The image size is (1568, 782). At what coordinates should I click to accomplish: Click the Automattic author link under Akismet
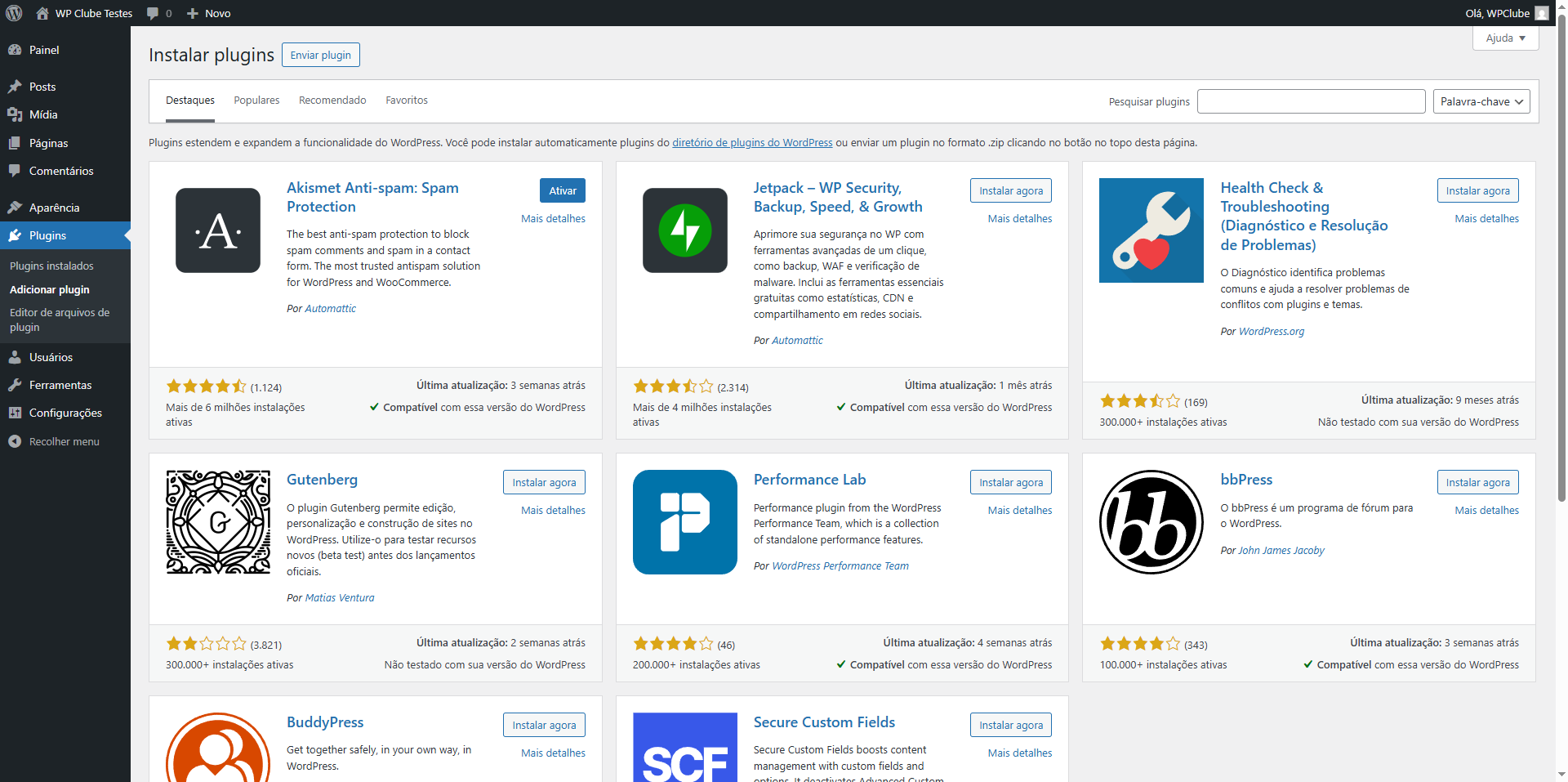[x=330, y=308]
